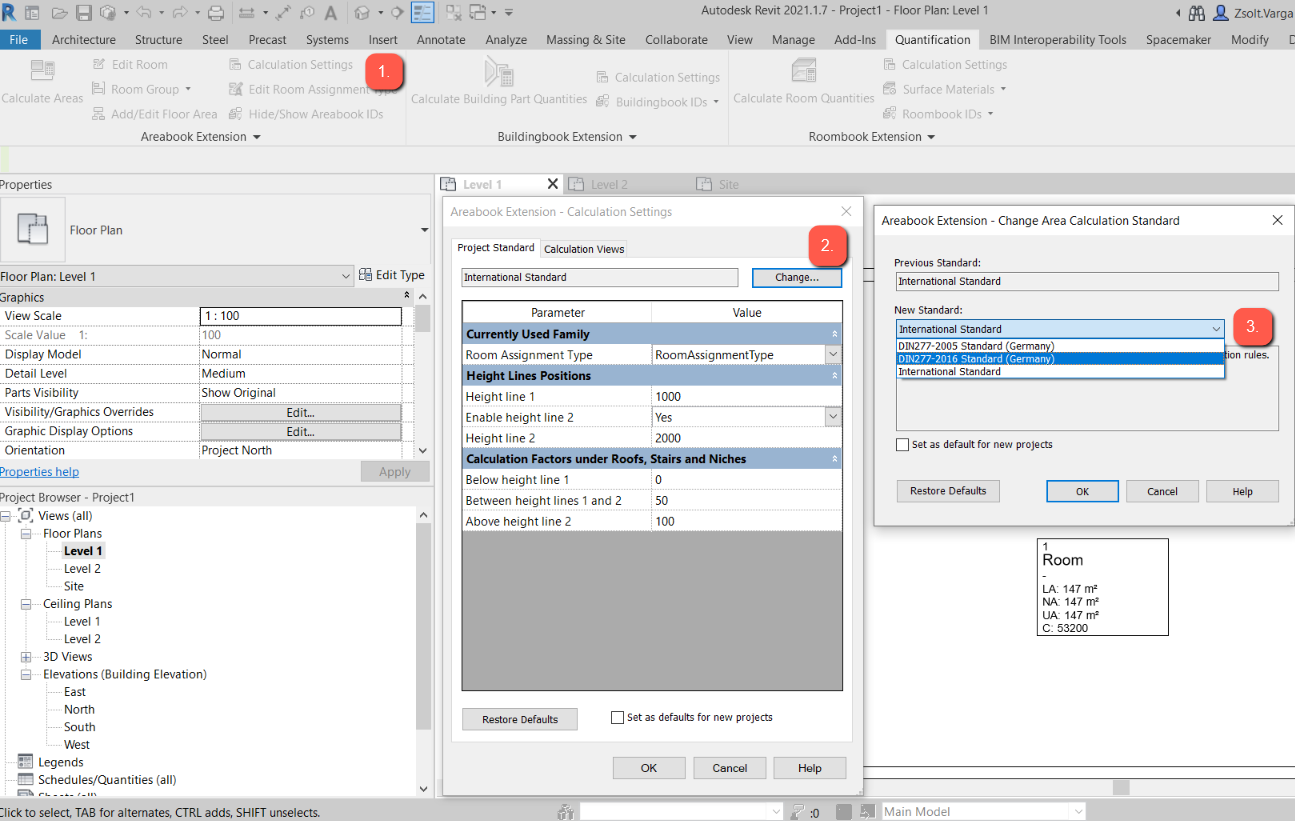
Task: Expand the 3D Views tree node
Action: (x=25, y=657)
